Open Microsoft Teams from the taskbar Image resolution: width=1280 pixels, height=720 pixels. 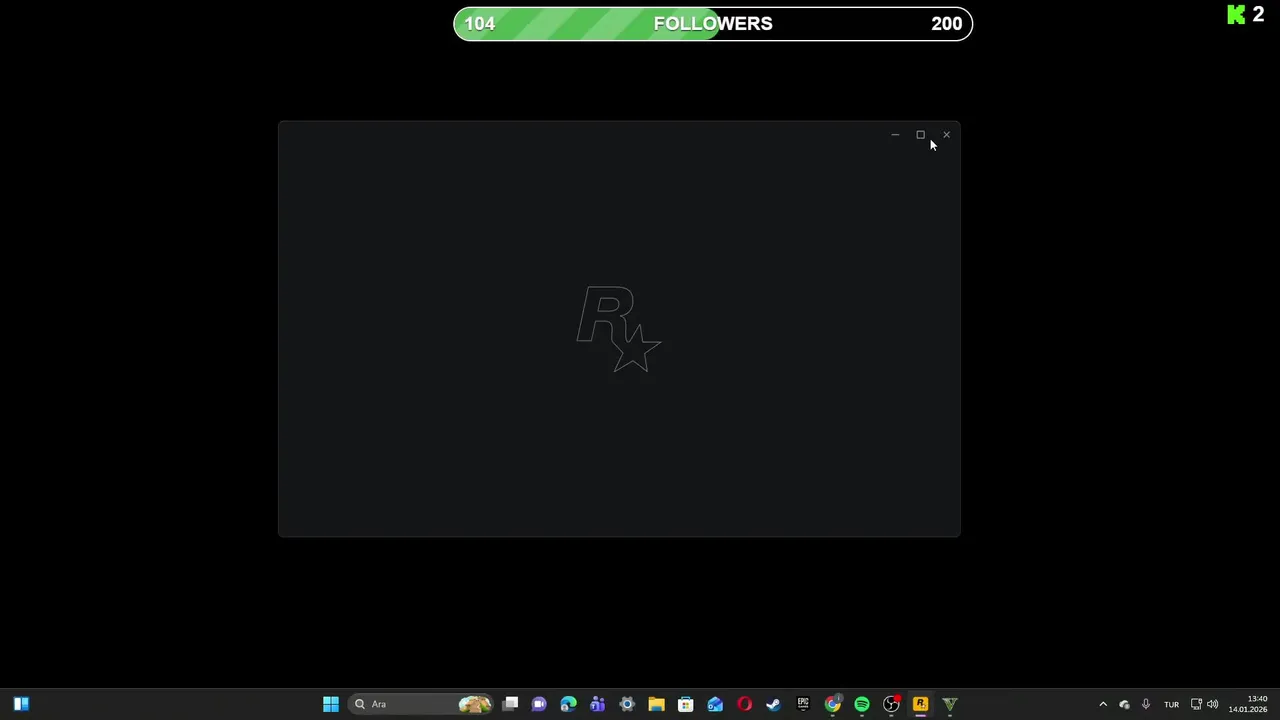[x=598, y=704]
